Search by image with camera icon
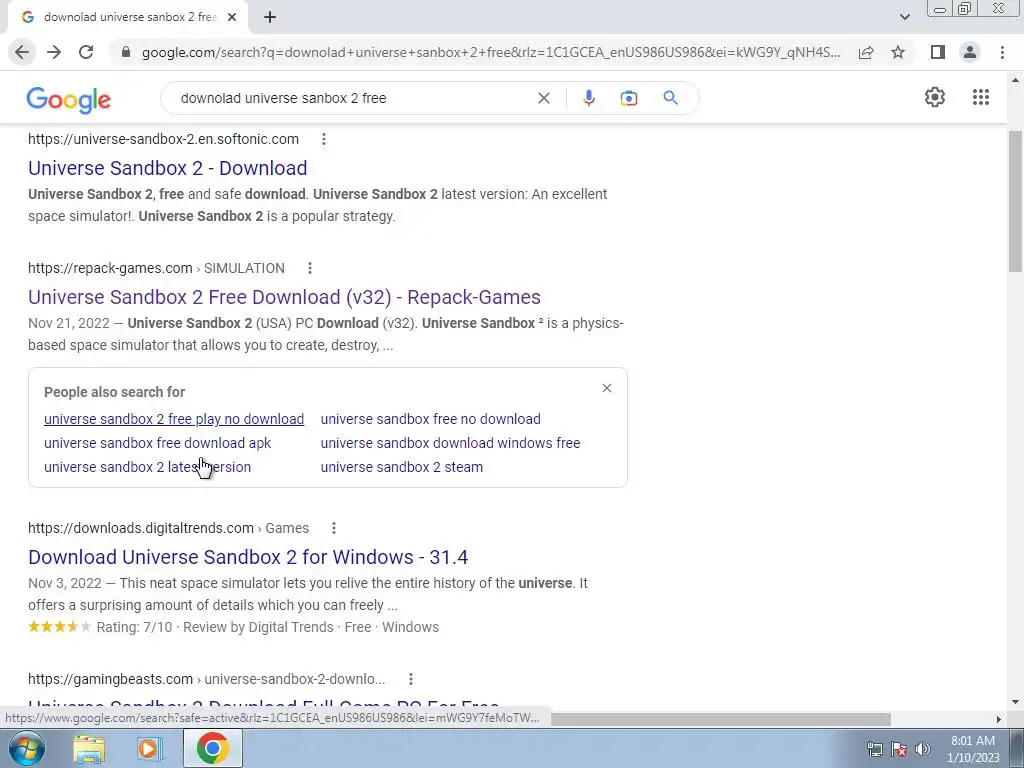Screen dimensions: 1024x768 tap(629, 98)
